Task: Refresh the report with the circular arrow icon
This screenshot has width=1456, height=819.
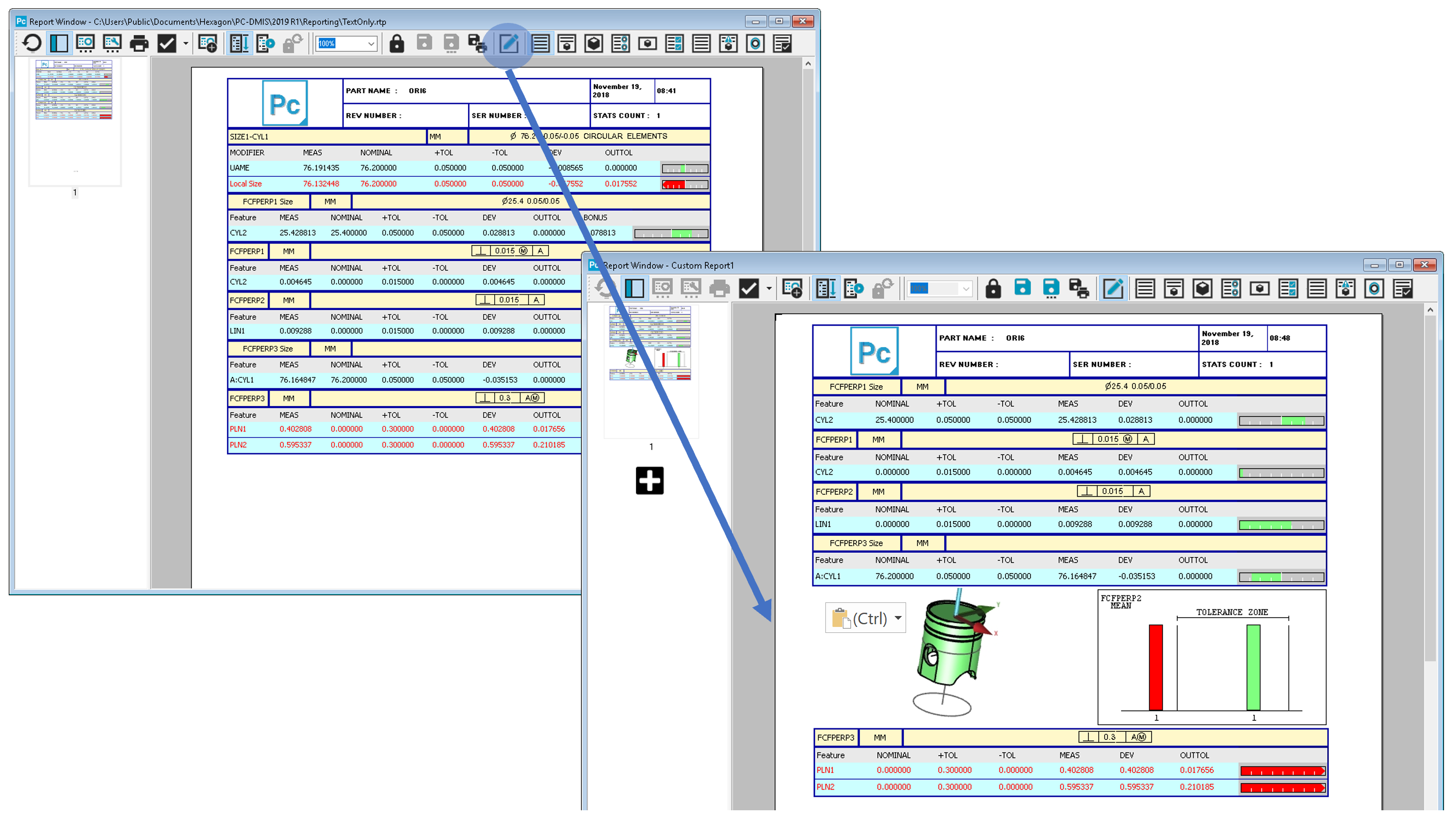Action: pyautogui.click(x=32, y=43)
